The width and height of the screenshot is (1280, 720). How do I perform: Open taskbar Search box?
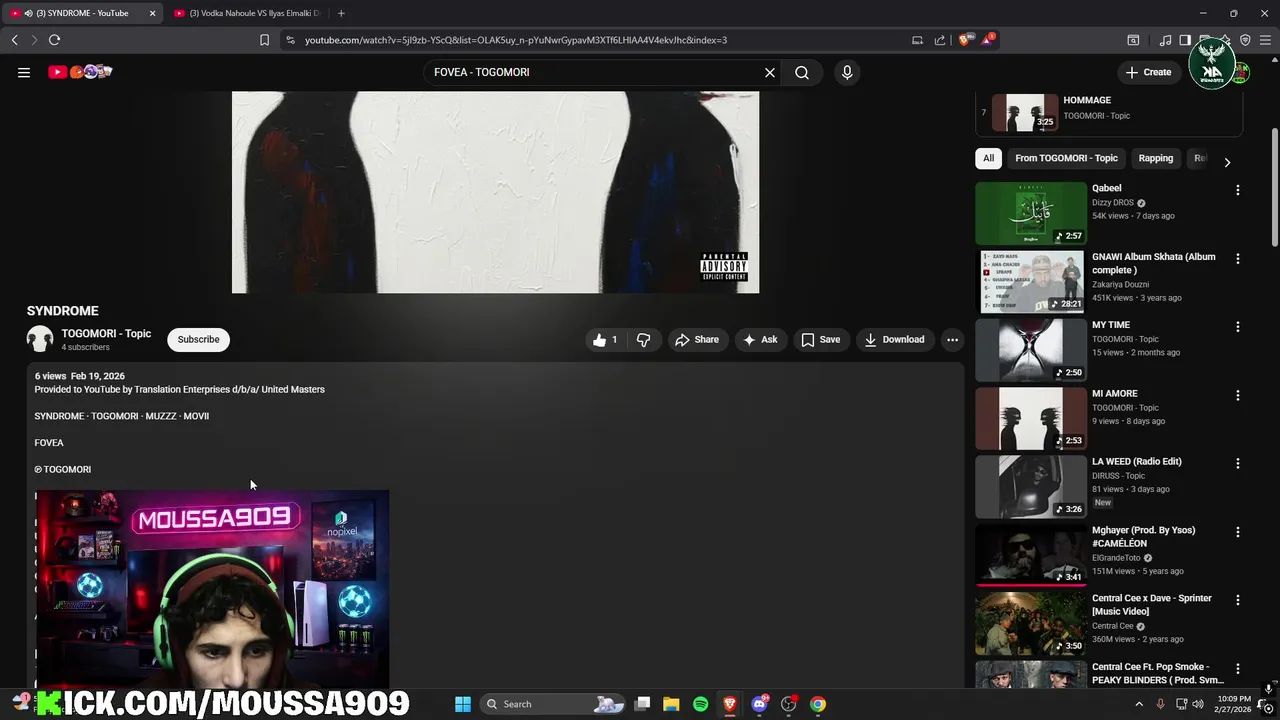pyautogui.click(x=551, y=704)
